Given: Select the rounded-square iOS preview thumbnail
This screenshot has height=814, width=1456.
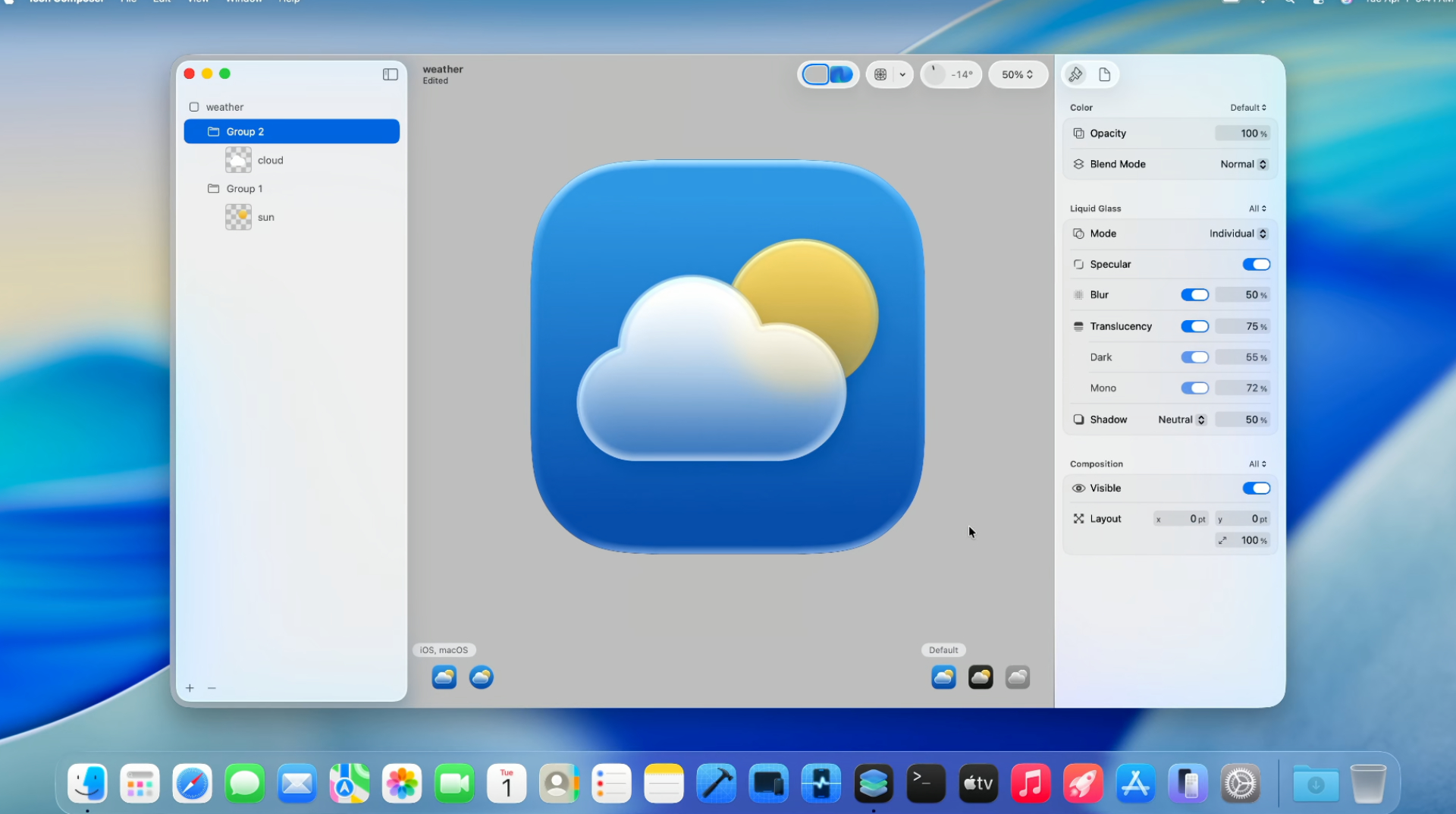Looking at the screenshot, I should pyautogui.click(x=444, y=677).
